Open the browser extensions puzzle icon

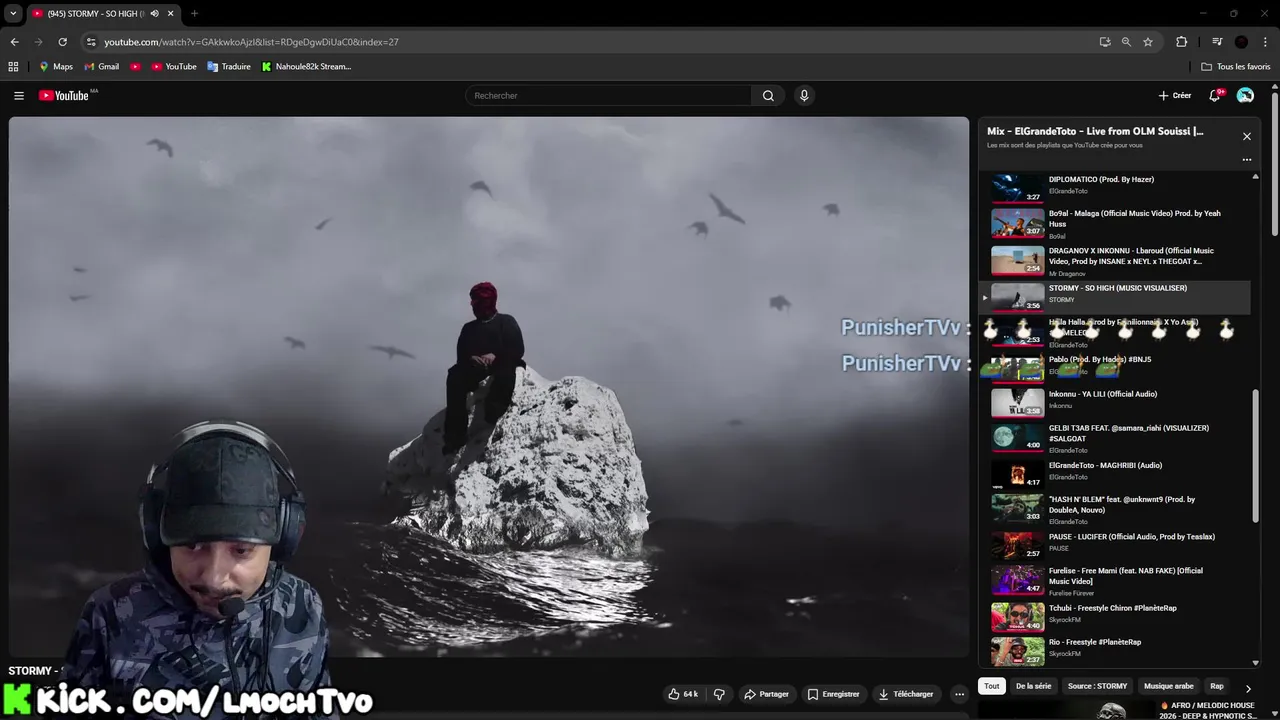coord(1181,42)
